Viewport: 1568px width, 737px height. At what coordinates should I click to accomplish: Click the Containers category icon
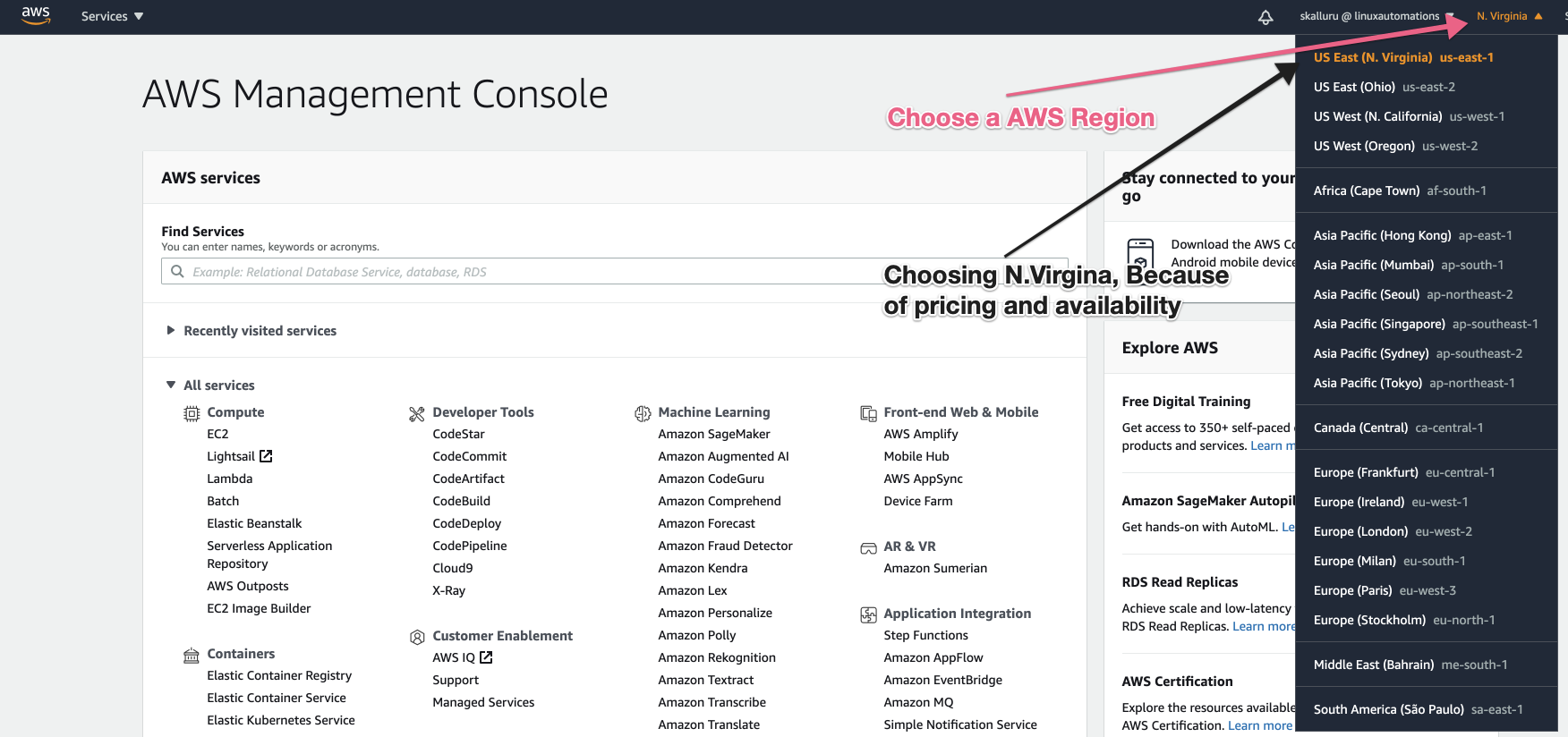click(x=192, y=655)
